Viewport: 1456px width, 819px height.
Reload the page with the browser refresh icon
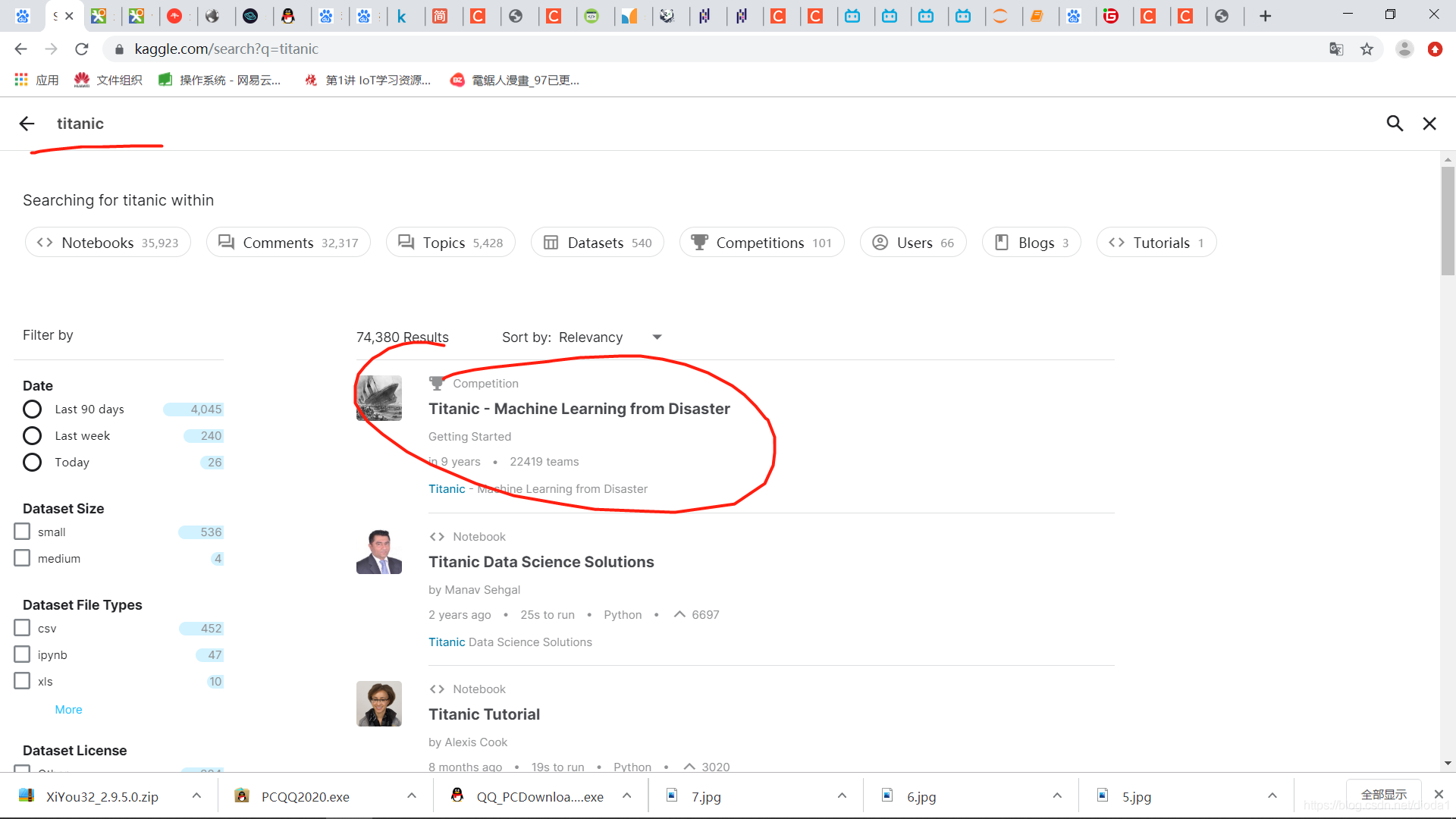click(82, 49)
